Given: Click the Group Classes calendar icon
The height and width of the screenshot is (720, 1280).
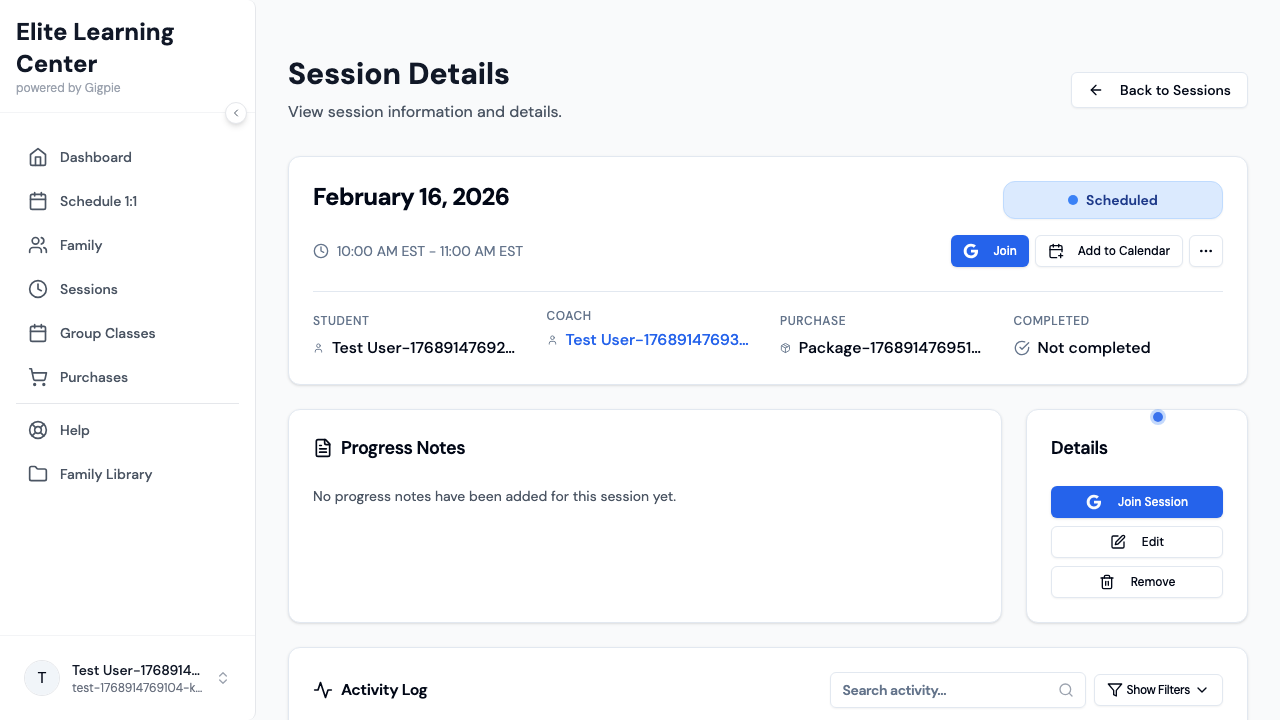Looking at the screenshot, I should [x=38, y=333].
